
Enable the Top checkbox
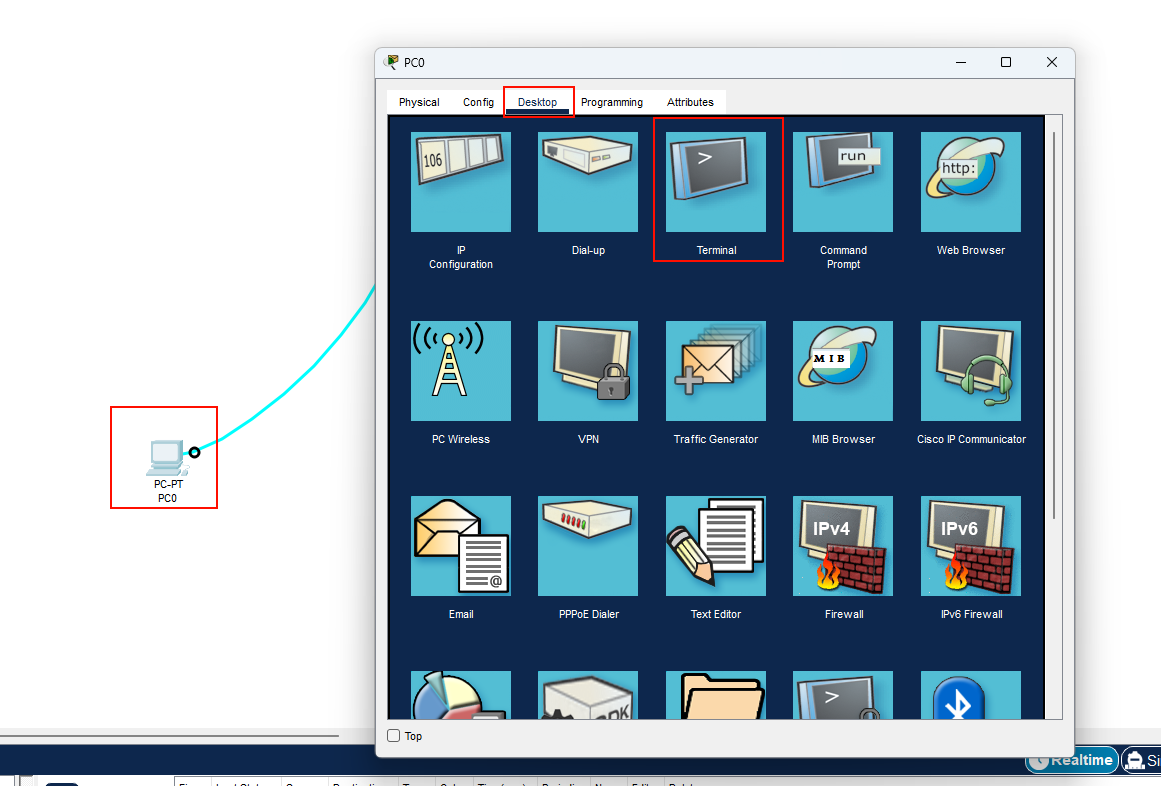pos(394,736)
